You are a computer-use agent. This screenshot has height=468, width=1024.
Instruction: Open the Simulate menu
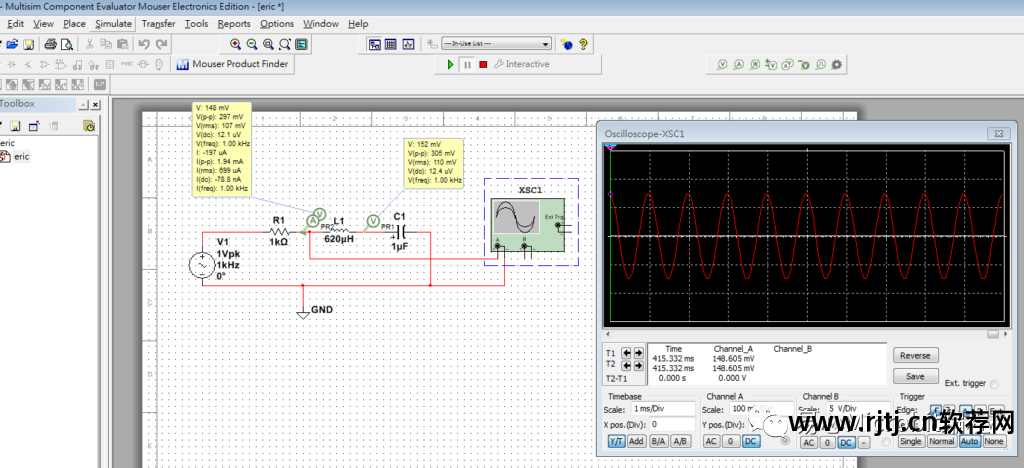point(113,23)
